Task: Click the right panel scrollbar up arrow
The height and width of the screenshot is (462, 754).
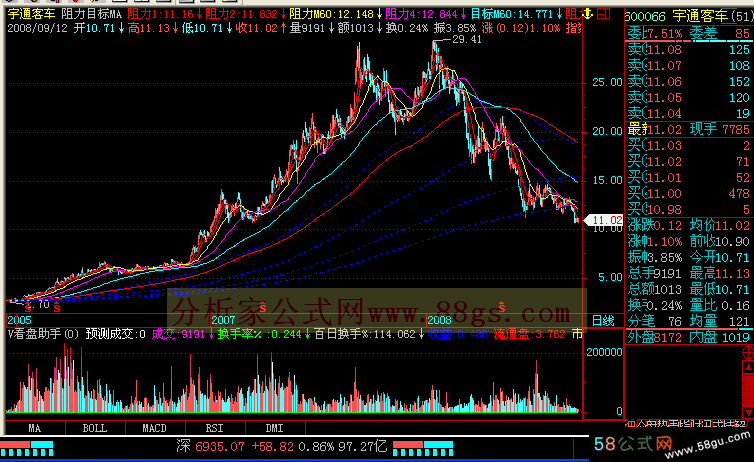Action: (x=748, y=367)
